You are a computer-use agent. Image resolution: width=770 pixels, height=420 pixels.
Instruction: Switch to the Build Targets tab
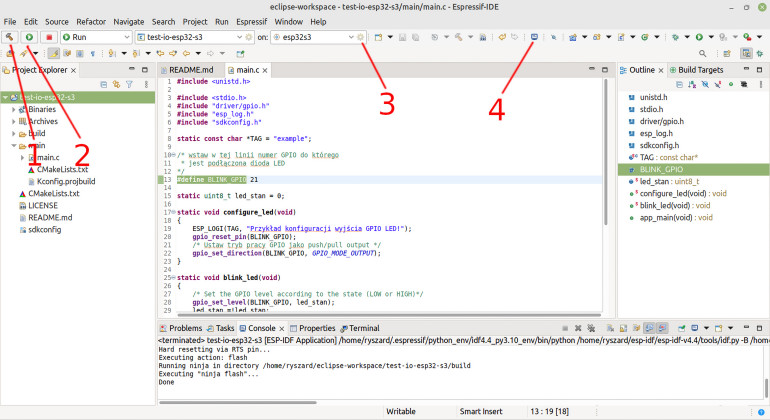point(700,70)
